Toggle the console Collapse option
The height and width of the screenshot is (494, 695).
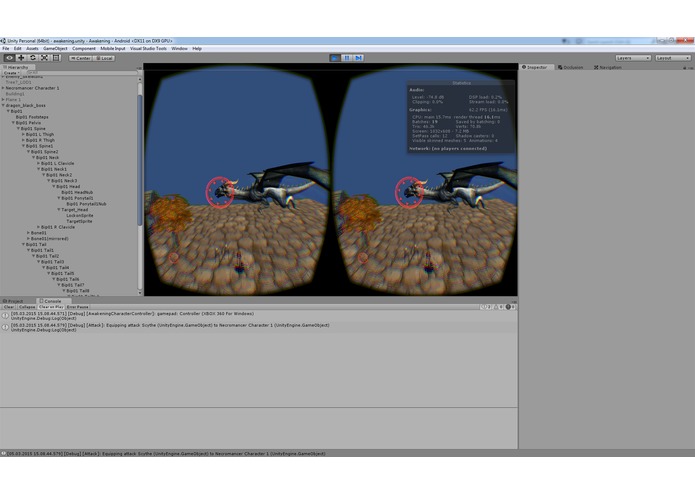[27, 307]
